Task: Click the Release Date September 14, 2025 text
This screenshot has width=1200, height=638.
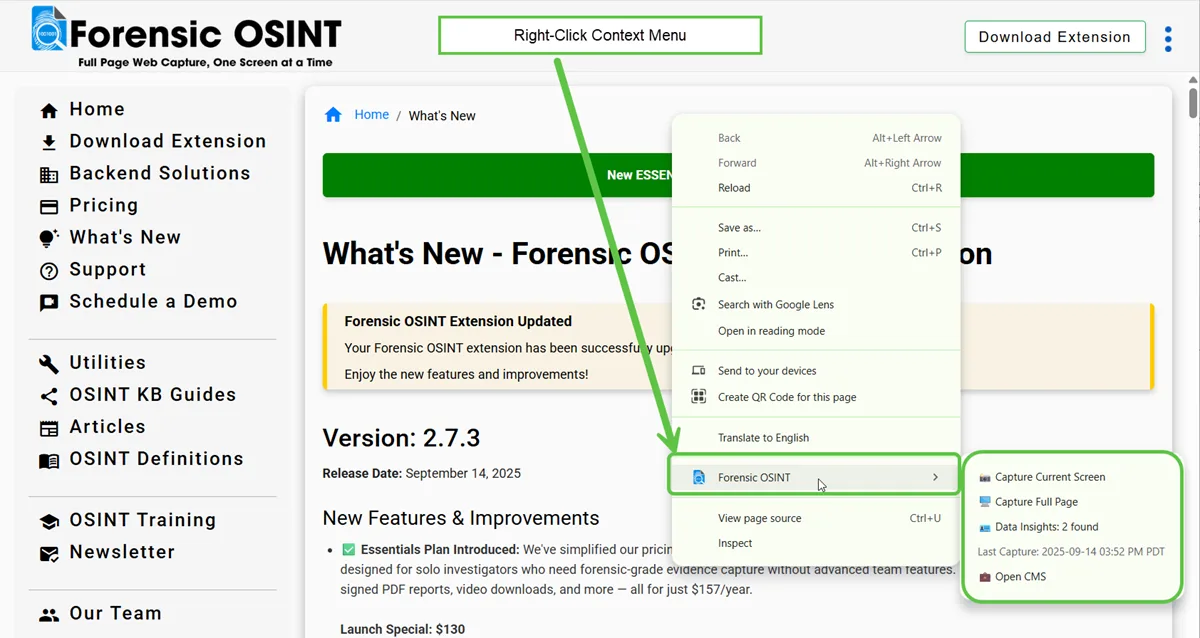Action: click(x=421, y=473)
